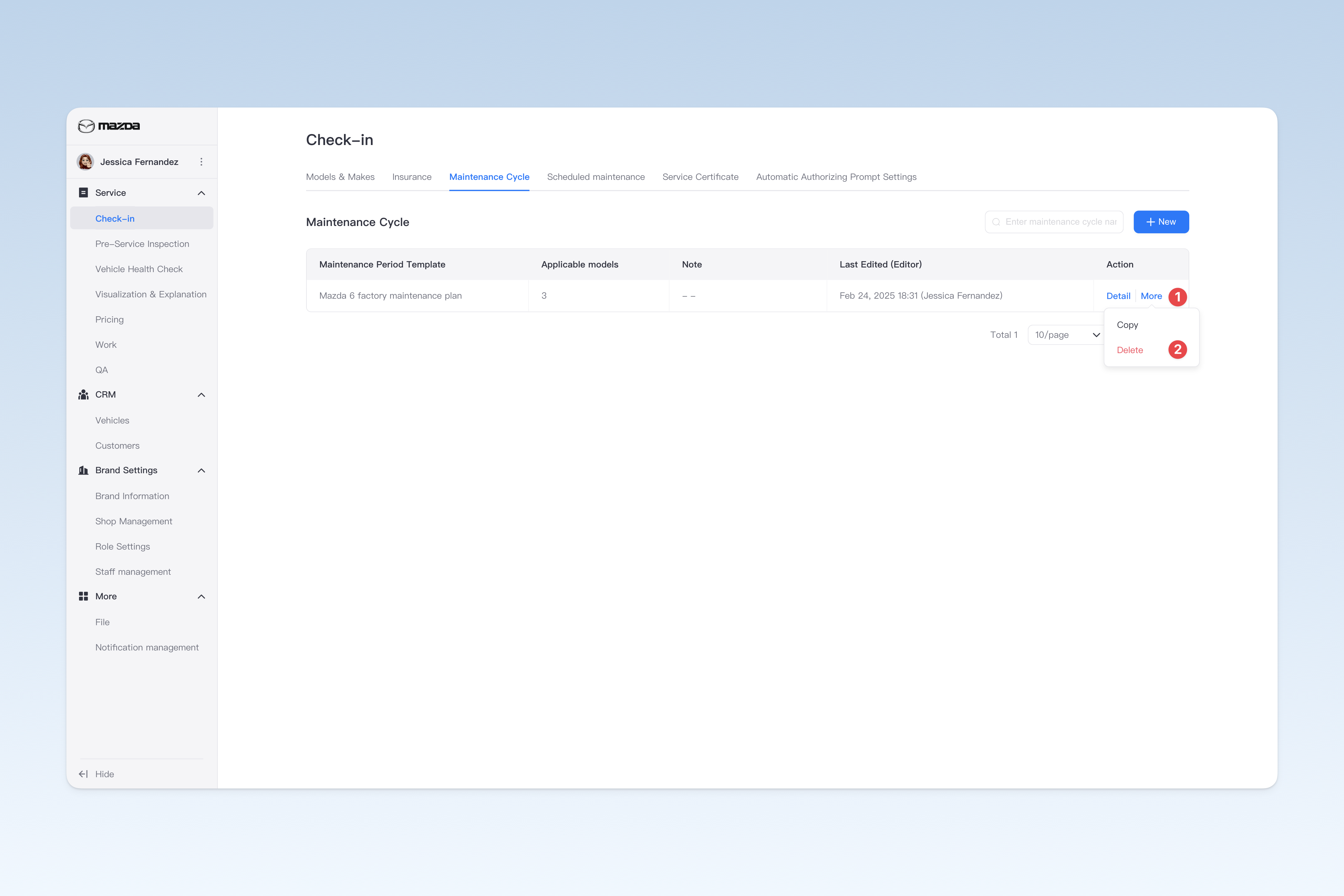Collapse the Service menu chevron
The width and height of the screenshot is (1344, 896).
tap(201, 193)
